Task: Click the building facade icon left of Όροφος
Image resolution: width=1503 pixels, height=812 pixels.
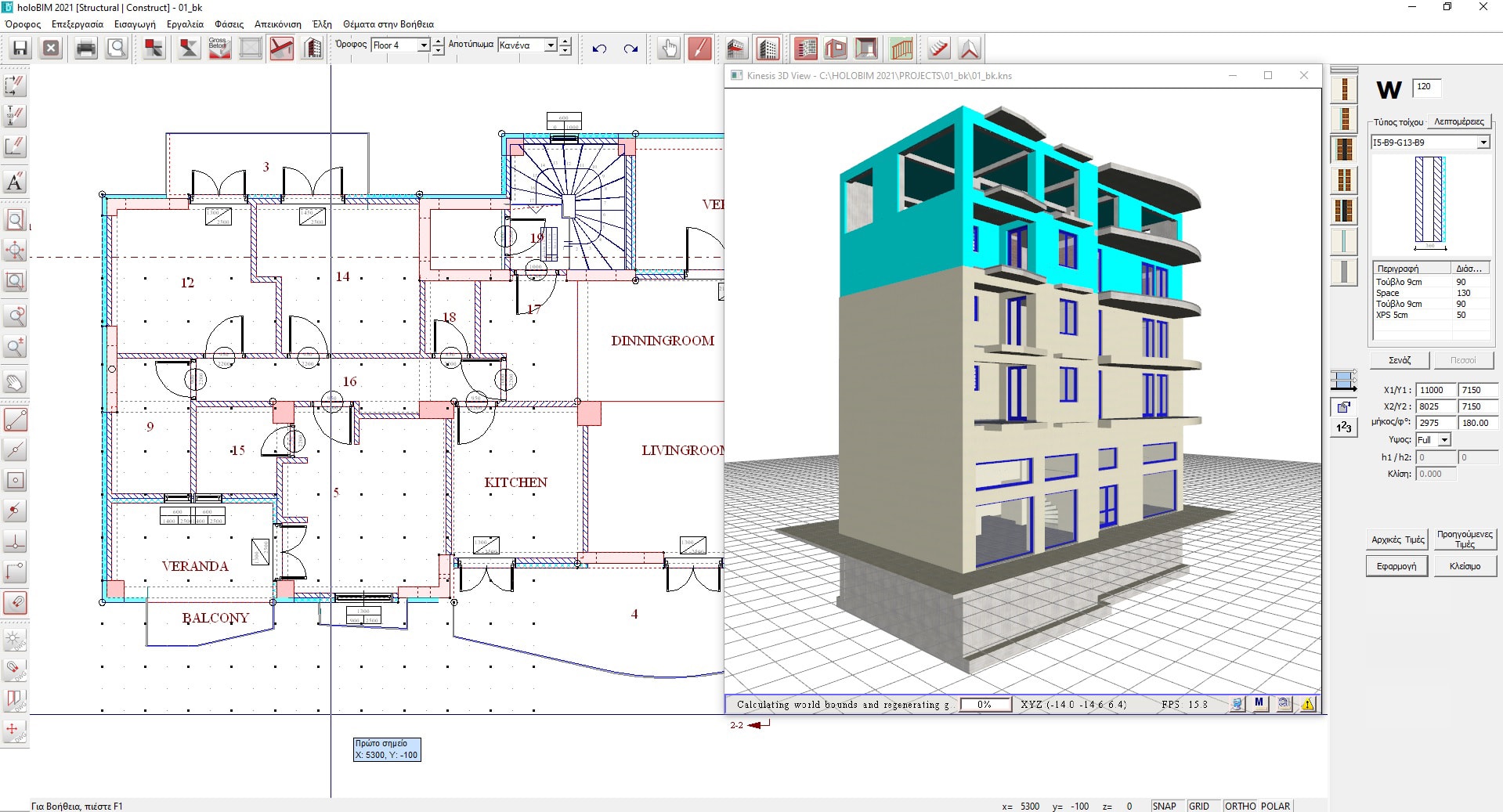Action: (x=313, y=49)
